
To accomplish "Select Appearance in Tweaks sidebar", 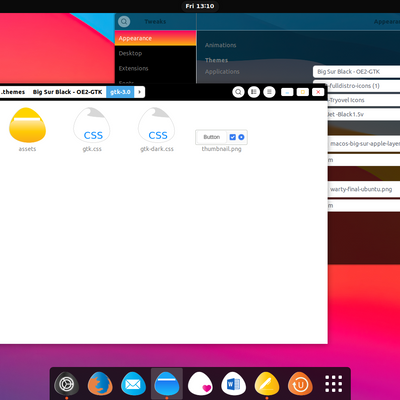I will click(x=156, y=38).
